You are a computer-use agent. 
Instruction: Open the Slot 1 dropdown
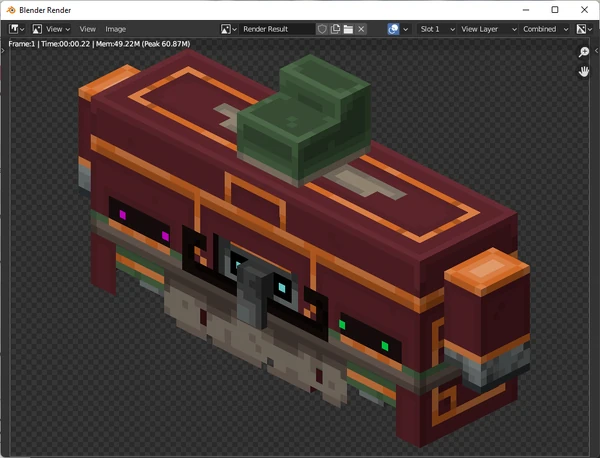click(x=437, y=29)
